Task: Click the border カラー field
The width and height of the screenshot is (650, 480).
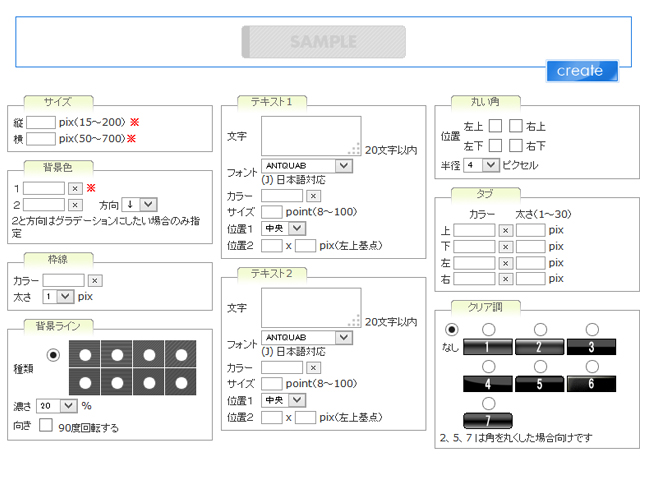Action: click(64, 281)
